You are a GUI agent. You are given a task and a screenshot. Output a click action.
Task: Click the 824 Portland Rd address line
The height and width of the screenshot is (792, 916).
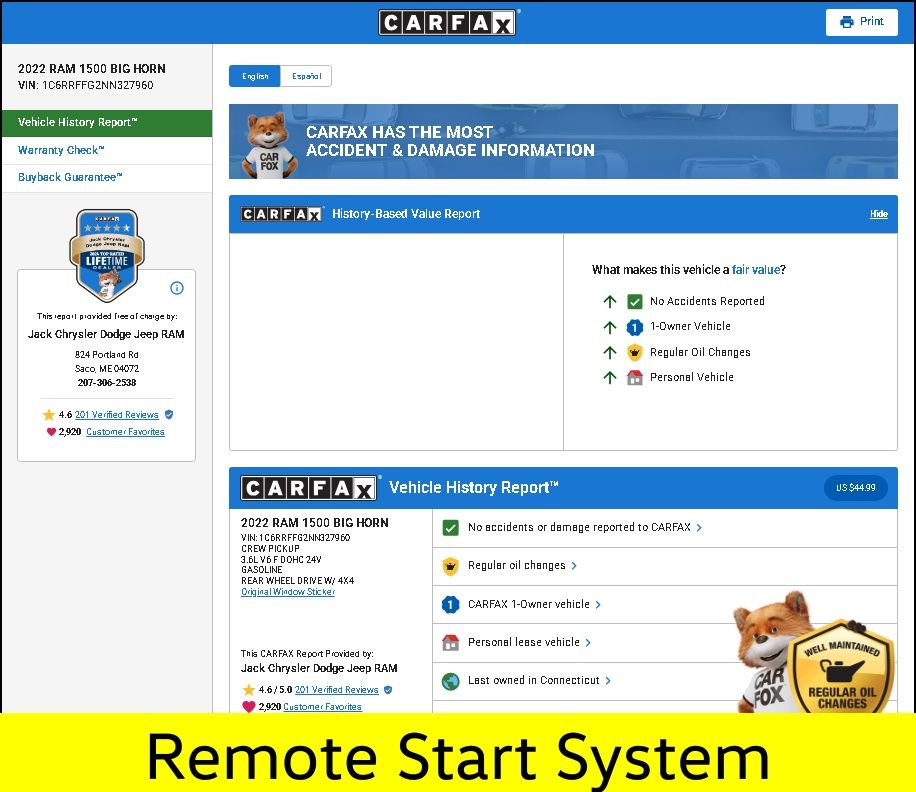(x=107, y=355)
